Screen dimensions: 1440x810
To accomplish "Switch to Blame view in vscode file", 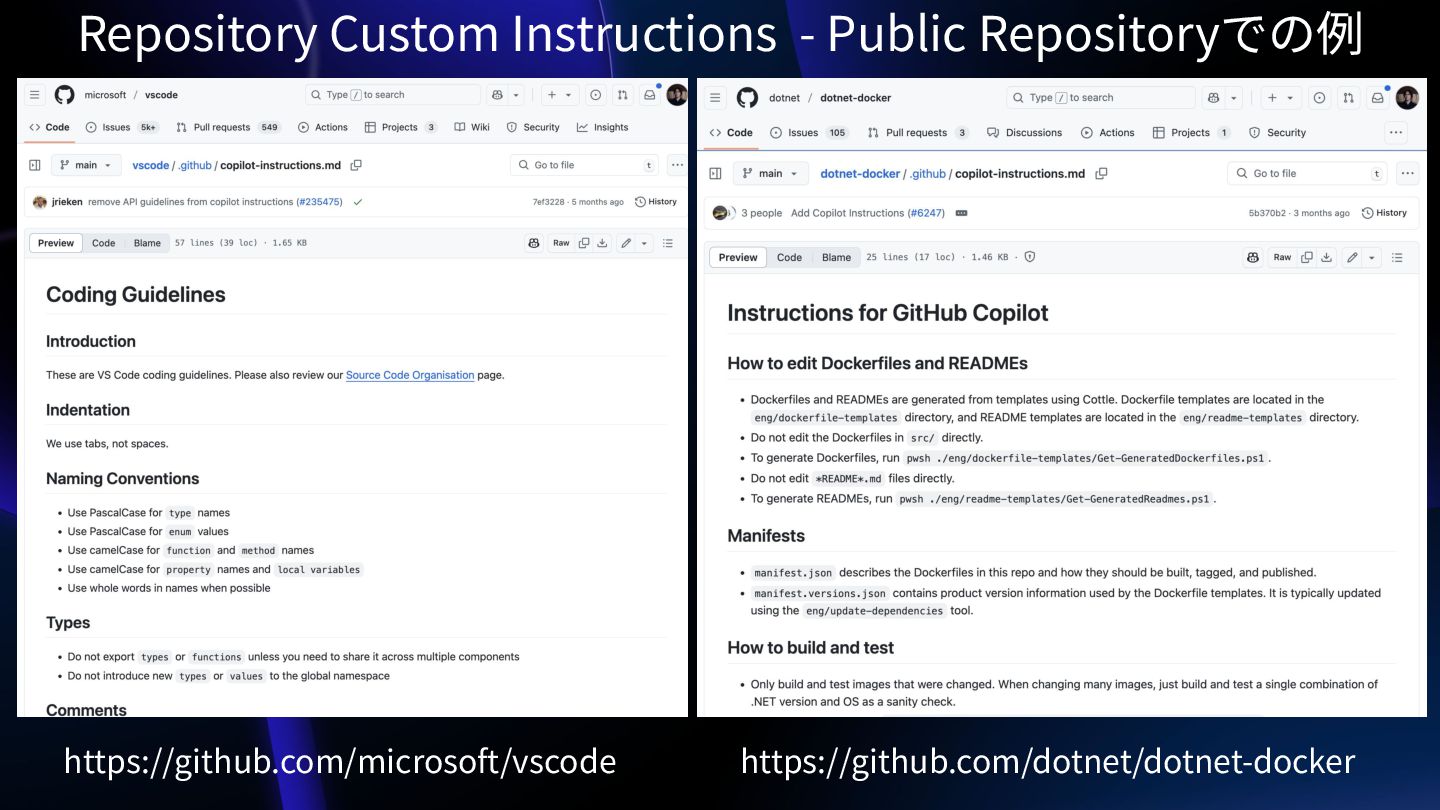I will (147, 243).
